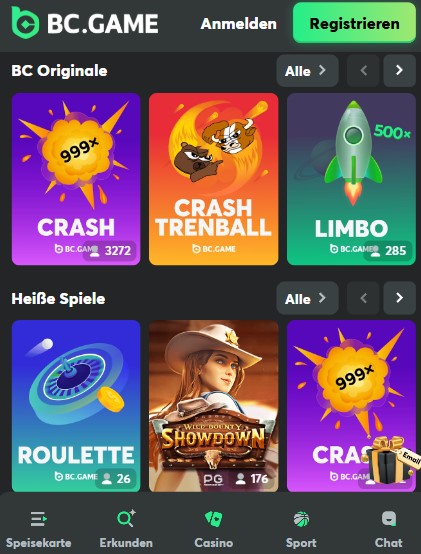Launch the Roulette game tile
The height and width of the screenshot is (554, 421).
[76, 406]
